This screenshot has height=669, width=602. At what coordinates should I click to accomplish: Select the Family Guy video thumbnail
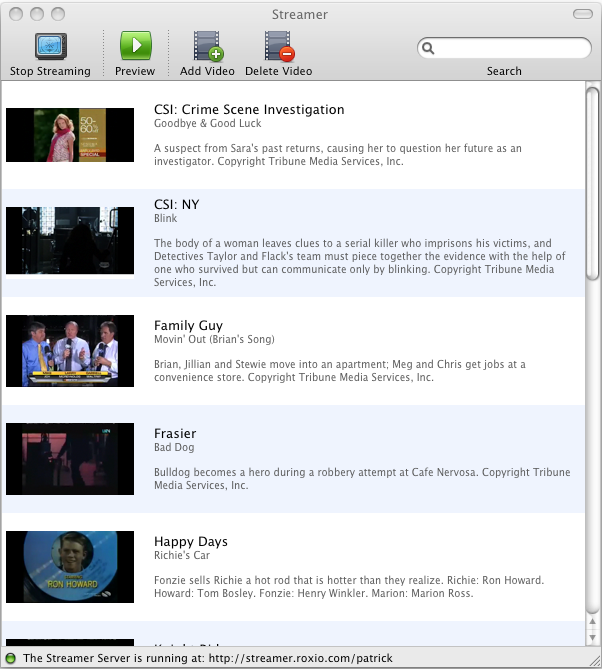70,351
